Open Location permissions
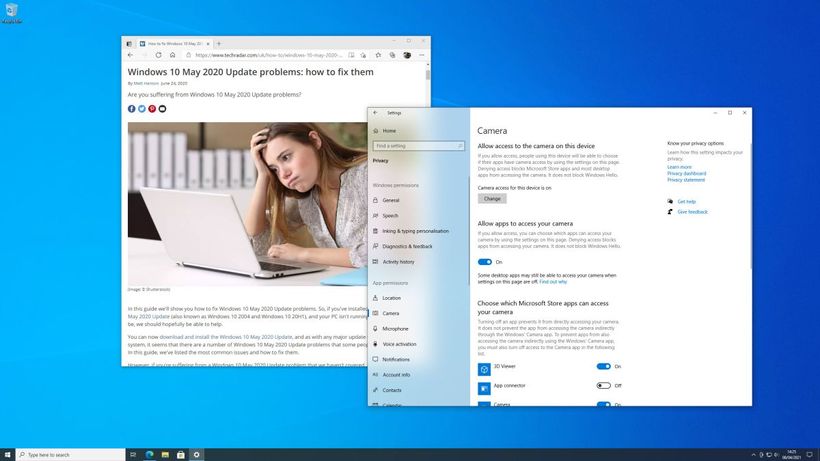This screenshot has width=820, height=461. 391,298
